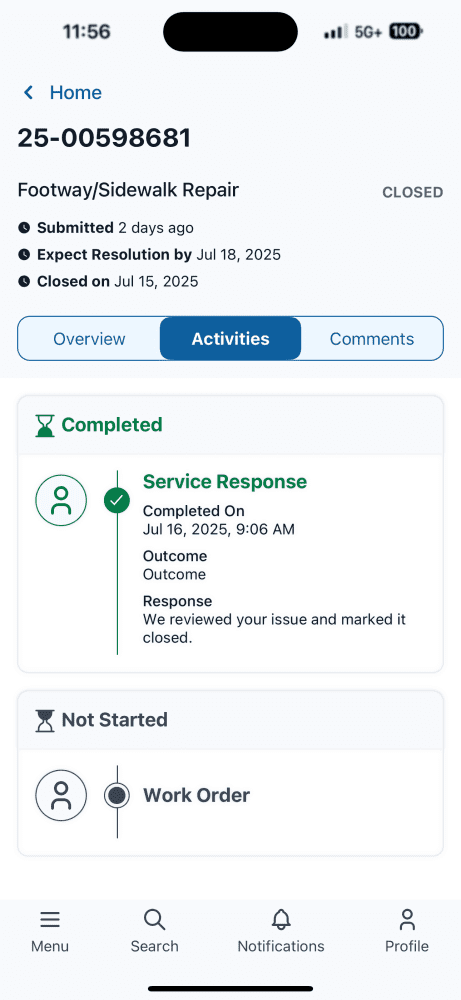
Task: Tap the CLOSED status label
Action: click(x=413, y=193)
